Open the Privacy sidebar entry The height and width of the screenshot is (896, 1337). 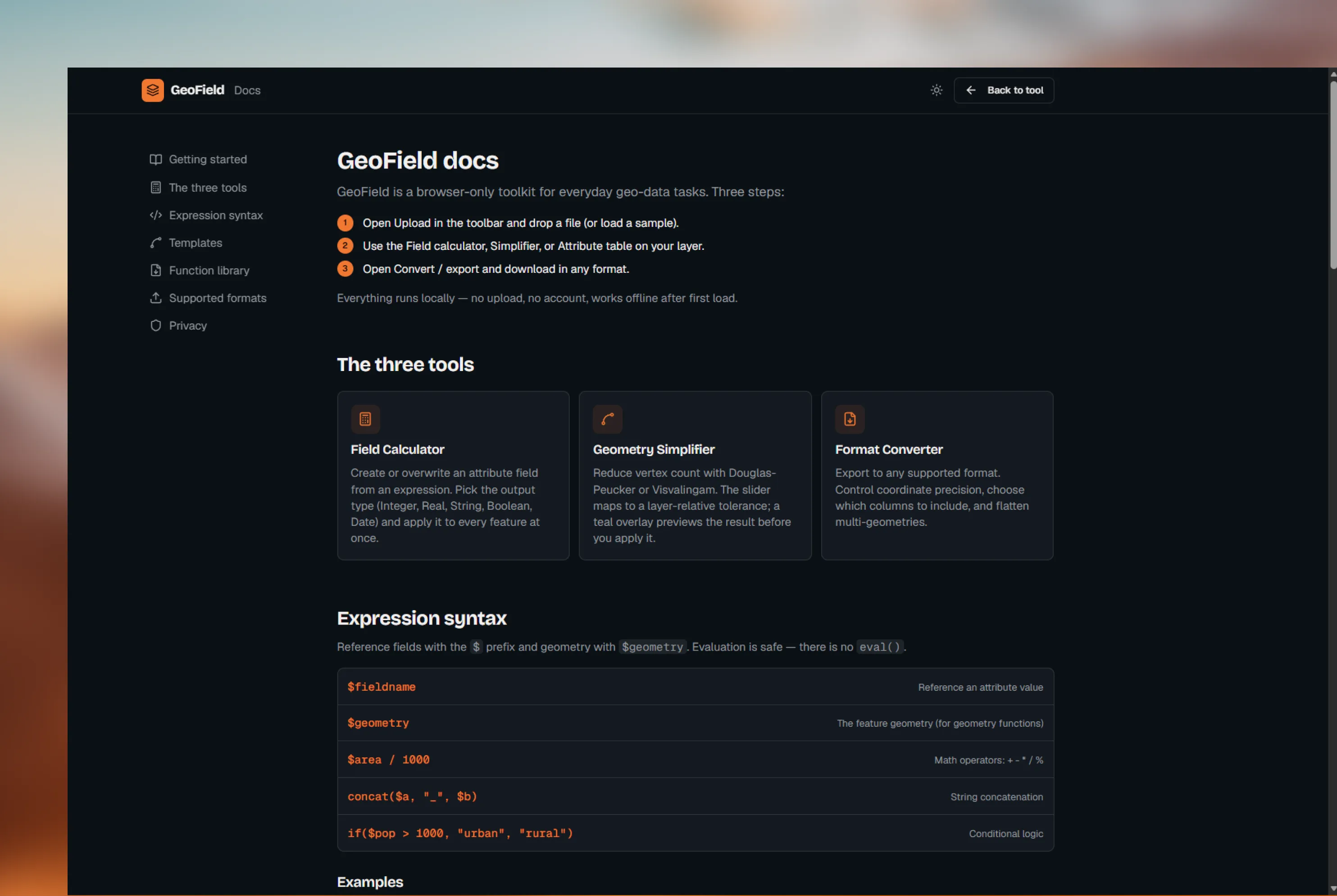(188, 326)
